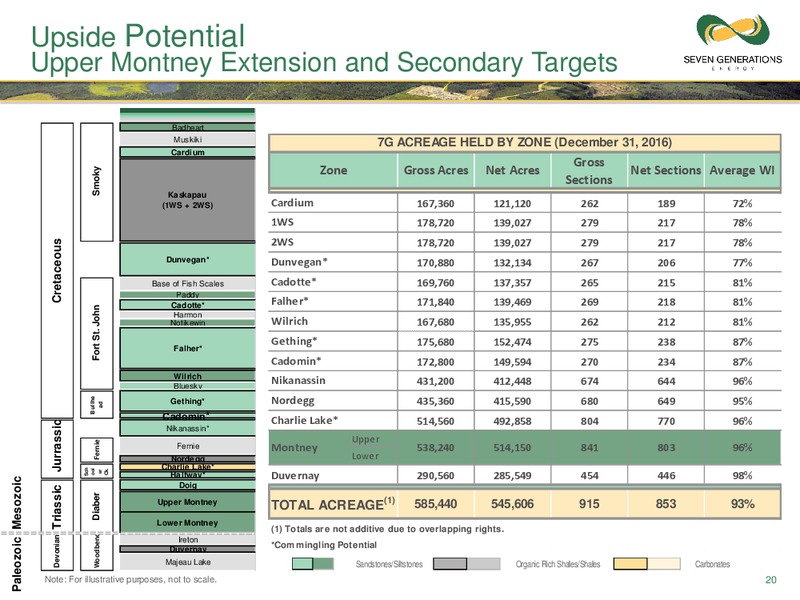Click the Seven Generations Energy logo
The image size is (800, 600).
pyautogui.click(x=733, y=42)
